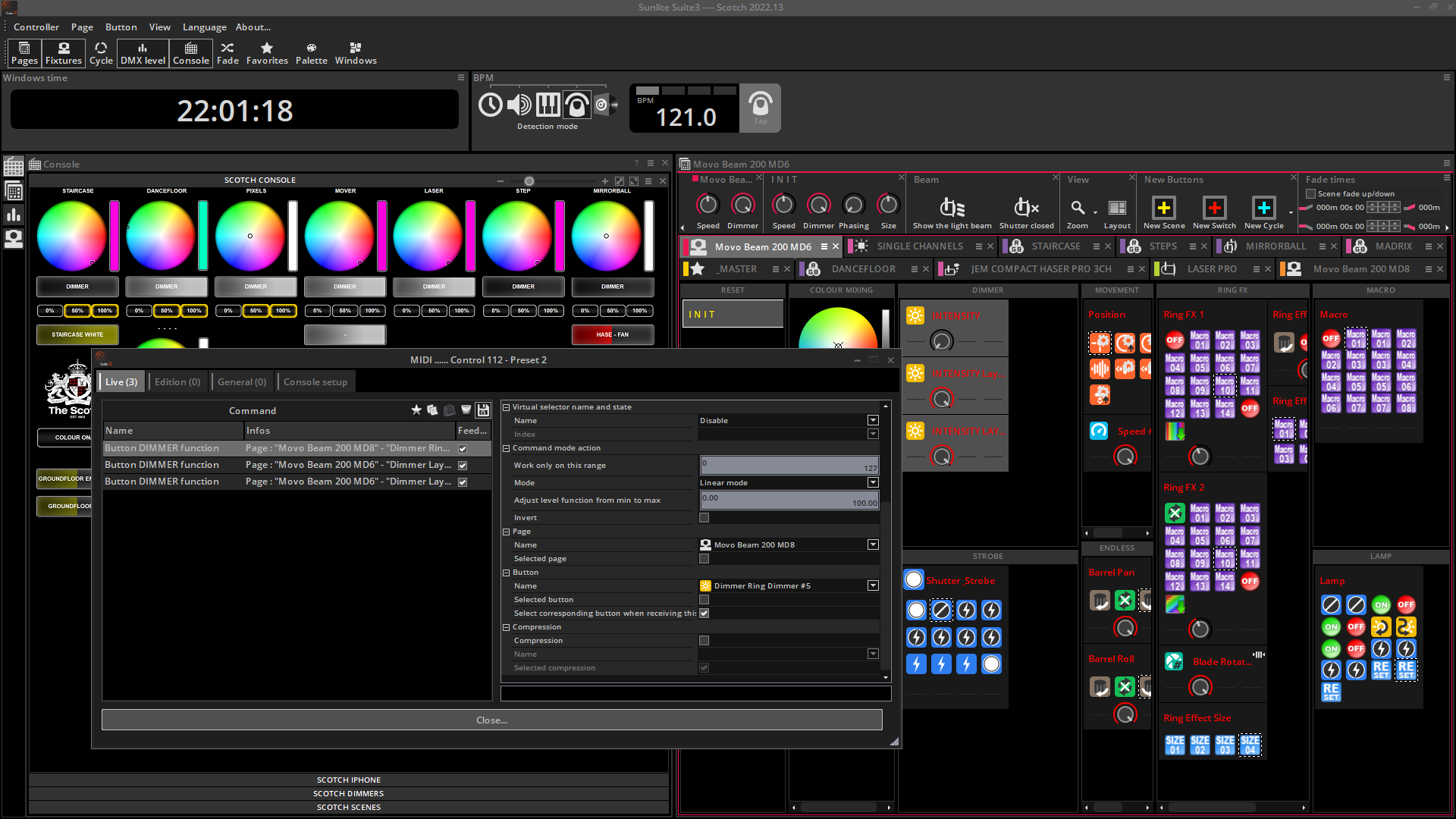Click the star icon in Command header
This screenshot has height=819, width=1456.
[x=416, y=410]
